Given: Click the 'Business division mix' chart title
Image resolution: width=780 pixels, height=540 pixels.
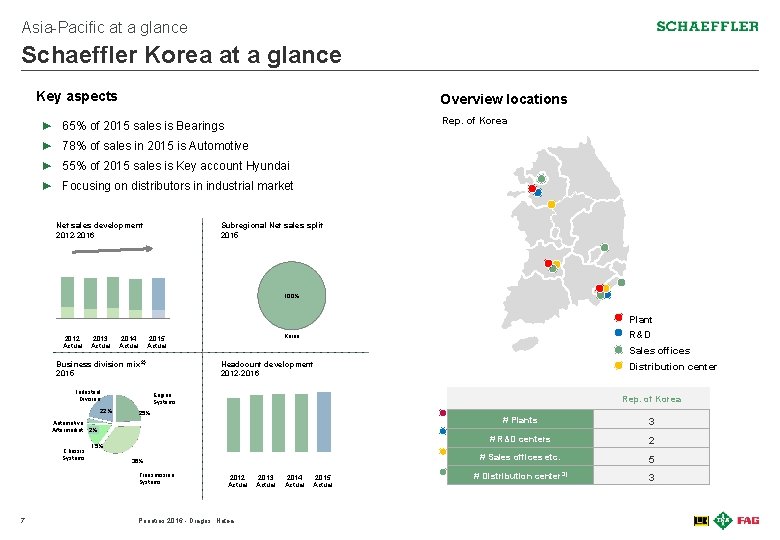Looking at the screenshot, I should coord(101,364).
